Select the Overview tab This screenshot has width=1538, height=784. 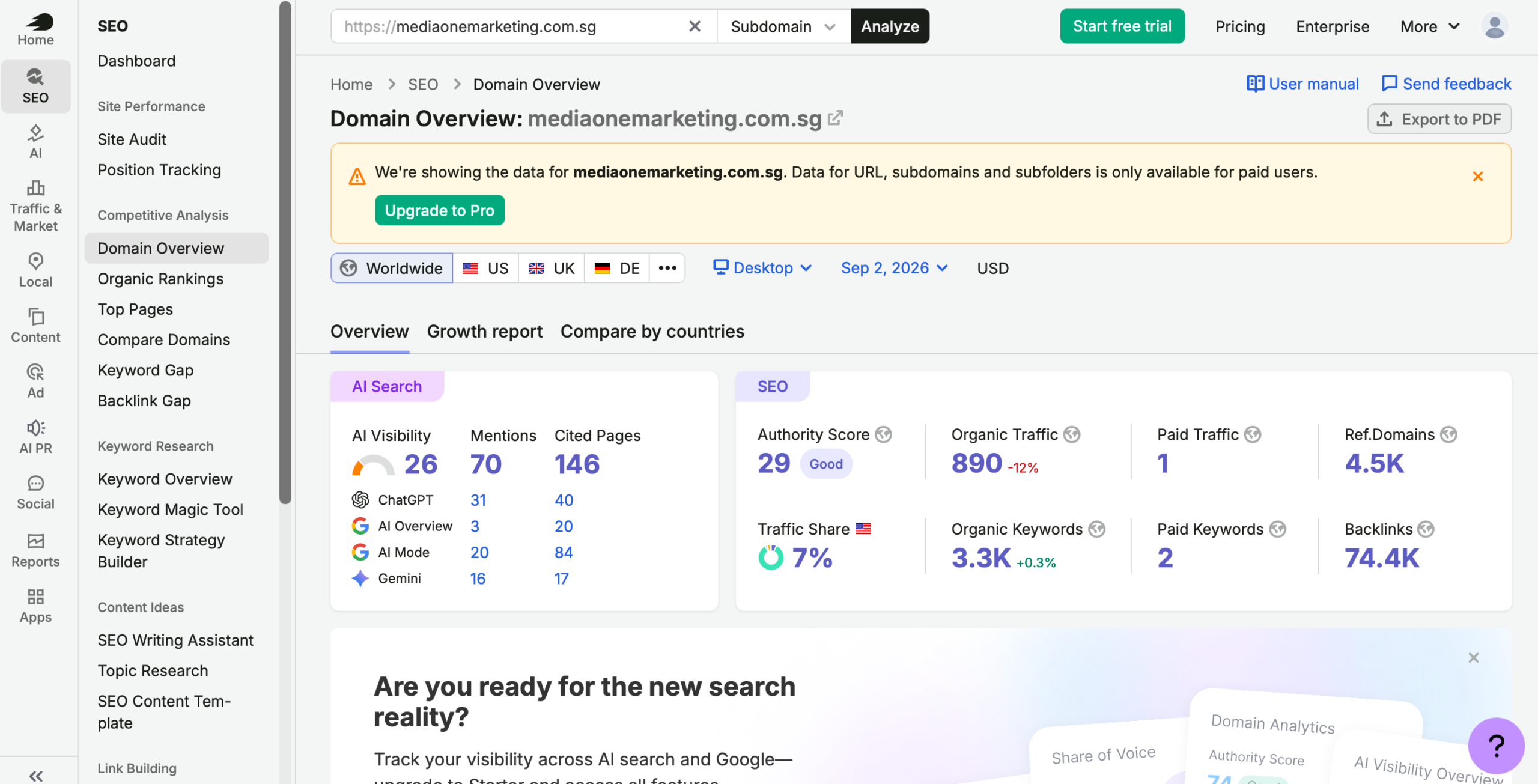pyautogui.click(x=369, y=332)
